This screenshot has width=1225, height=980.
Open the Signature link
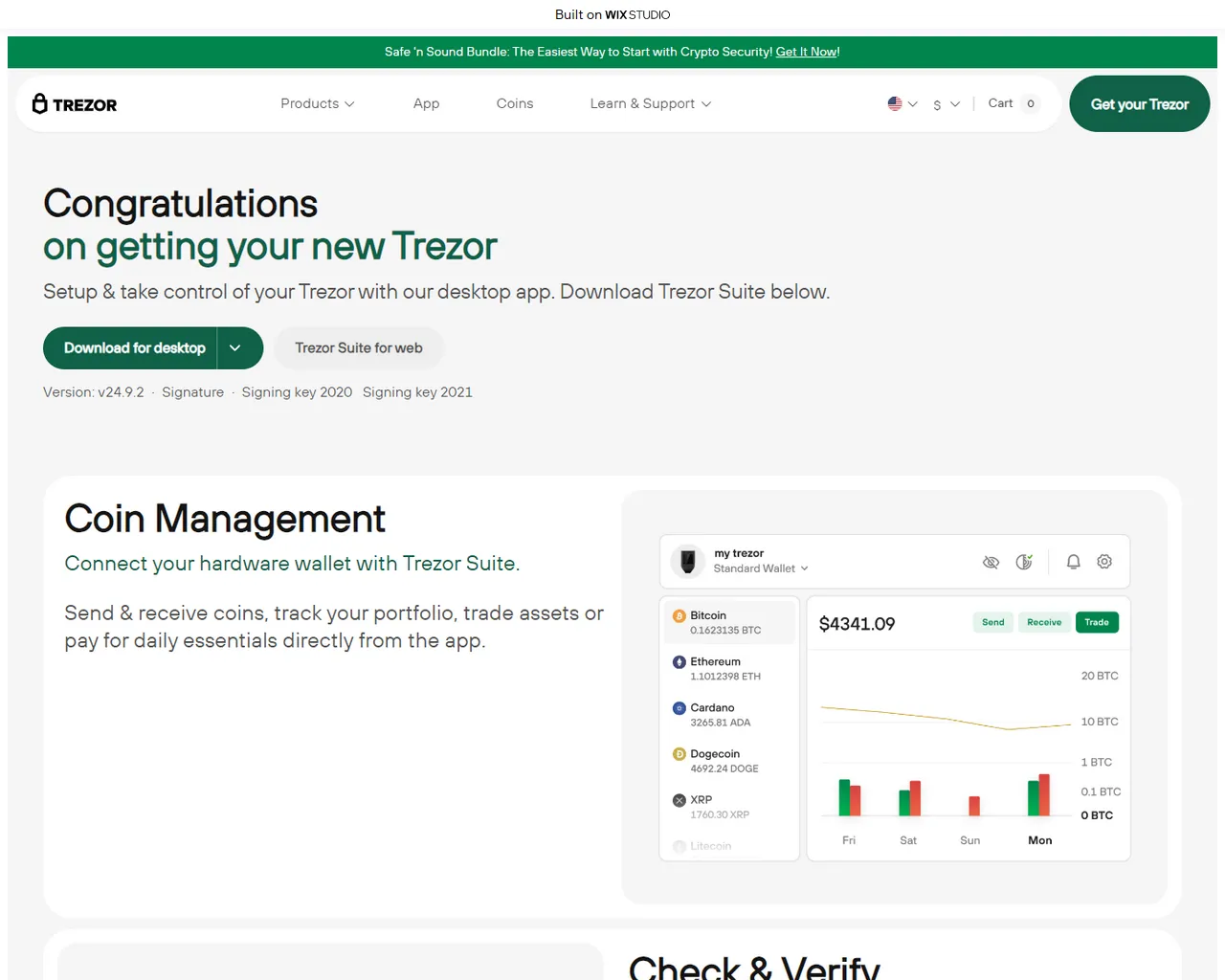(192, 392)
